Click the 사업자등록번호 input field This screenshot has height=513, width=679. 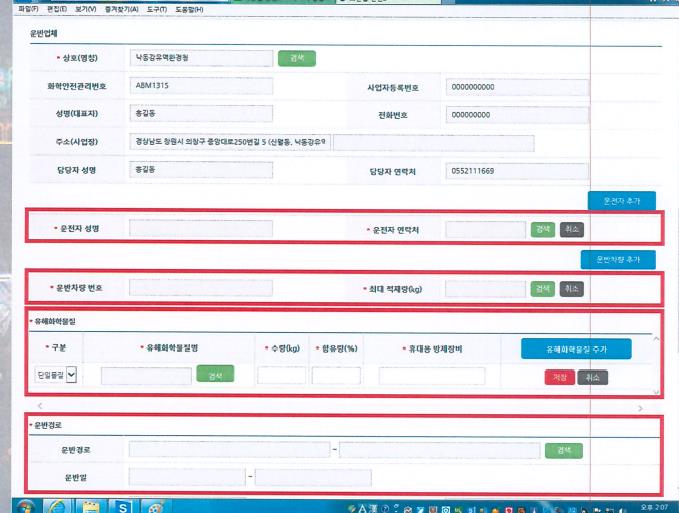517,87
